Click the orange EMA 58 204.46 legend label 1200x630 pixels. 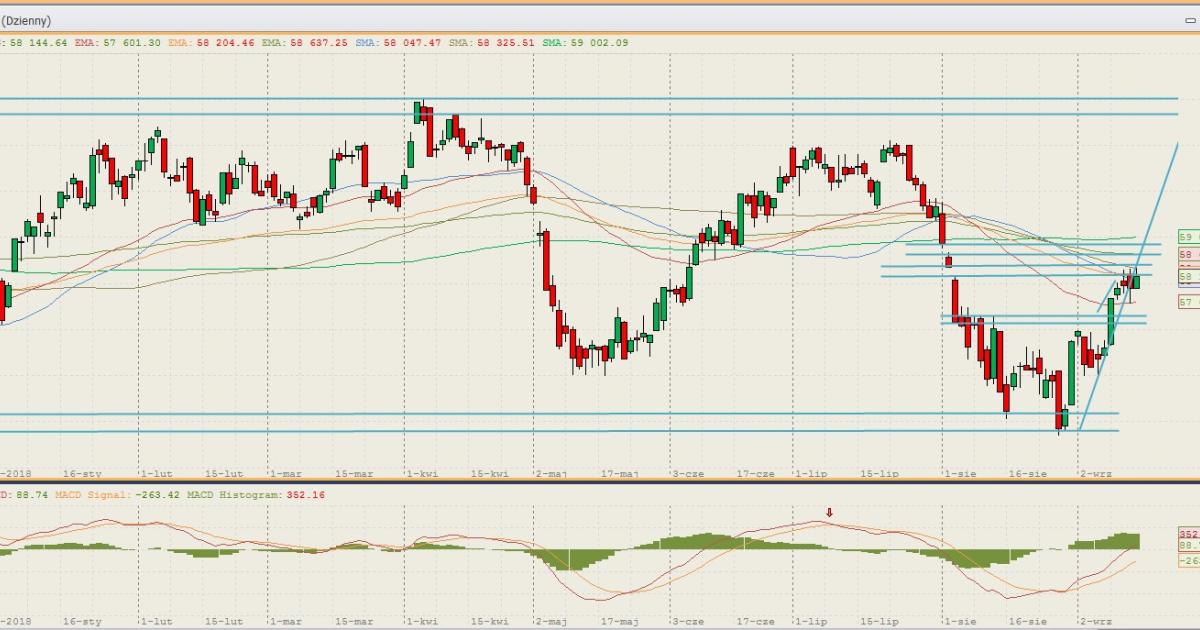point(210,43)
